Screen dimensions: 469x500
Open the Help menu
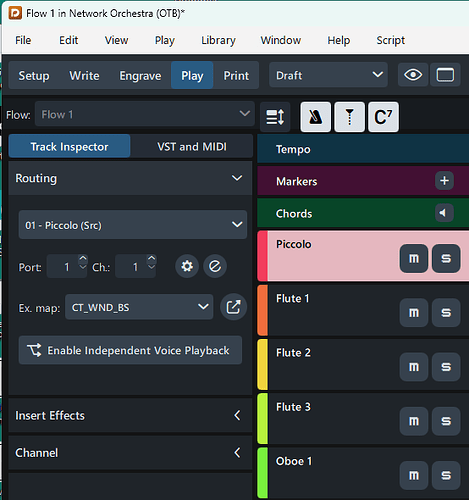point(339,40)
